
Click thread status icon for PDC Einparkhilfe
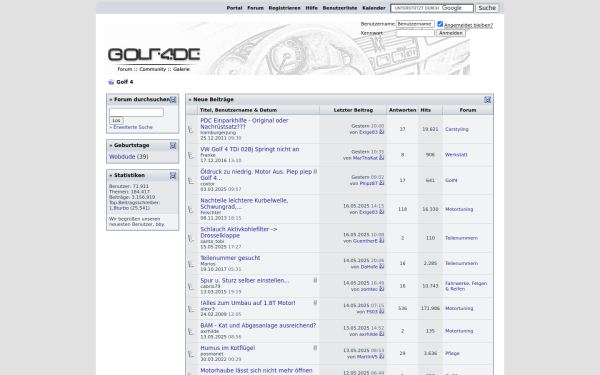(x=191, y=130)
